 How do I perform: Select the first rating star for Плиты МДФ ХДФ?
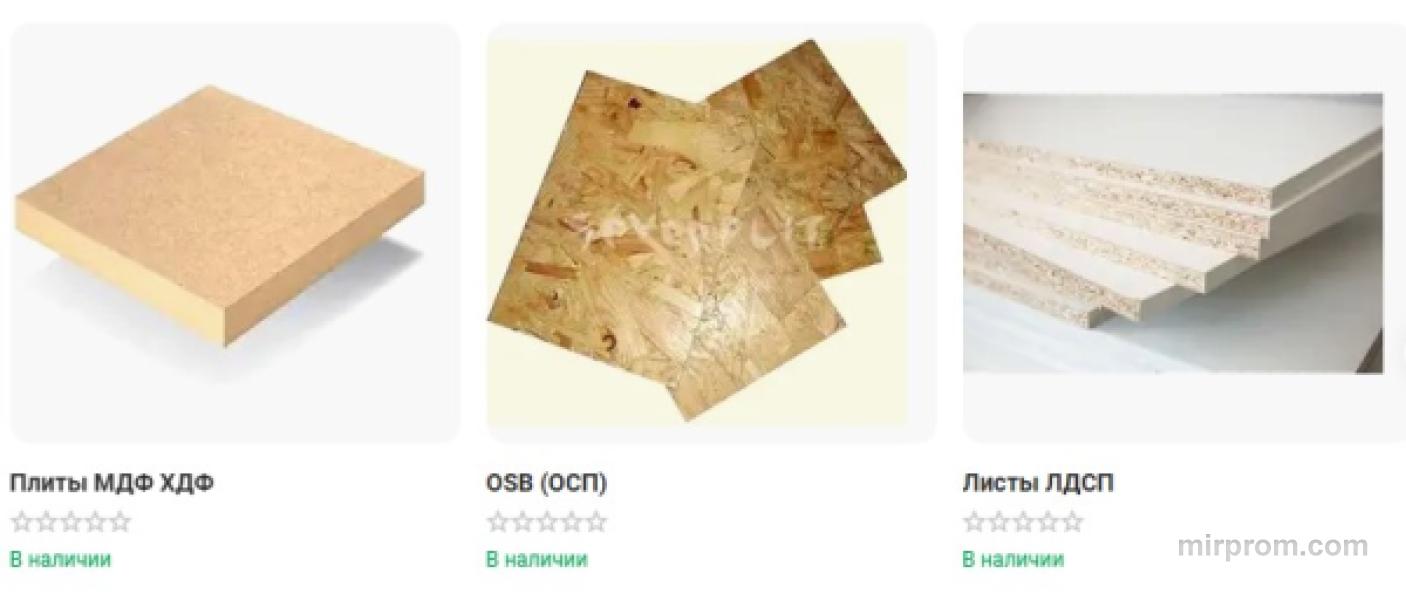point(21,522)
